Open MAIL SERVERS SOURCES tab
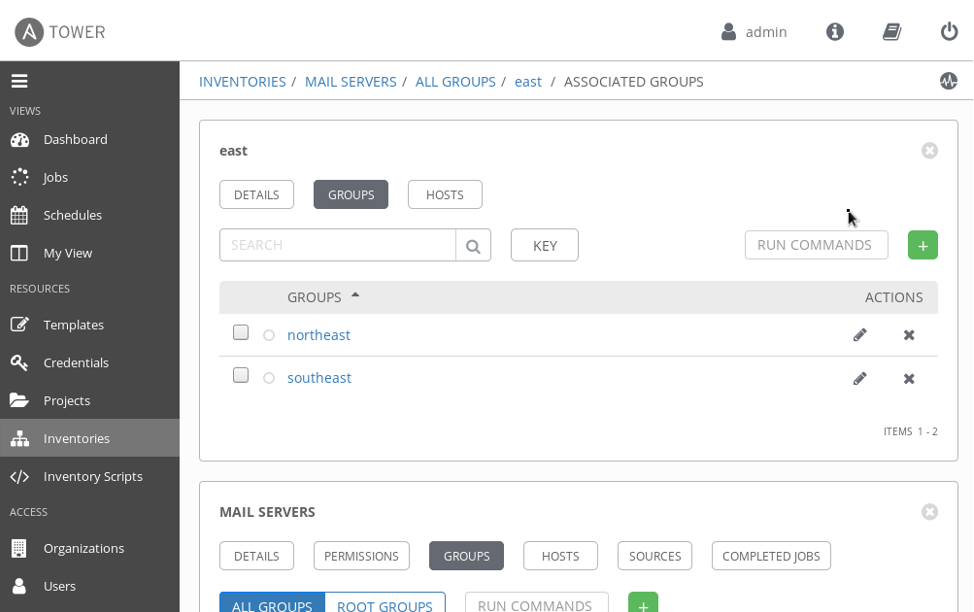This screenshot has width=974, height=612. [655, 556]
